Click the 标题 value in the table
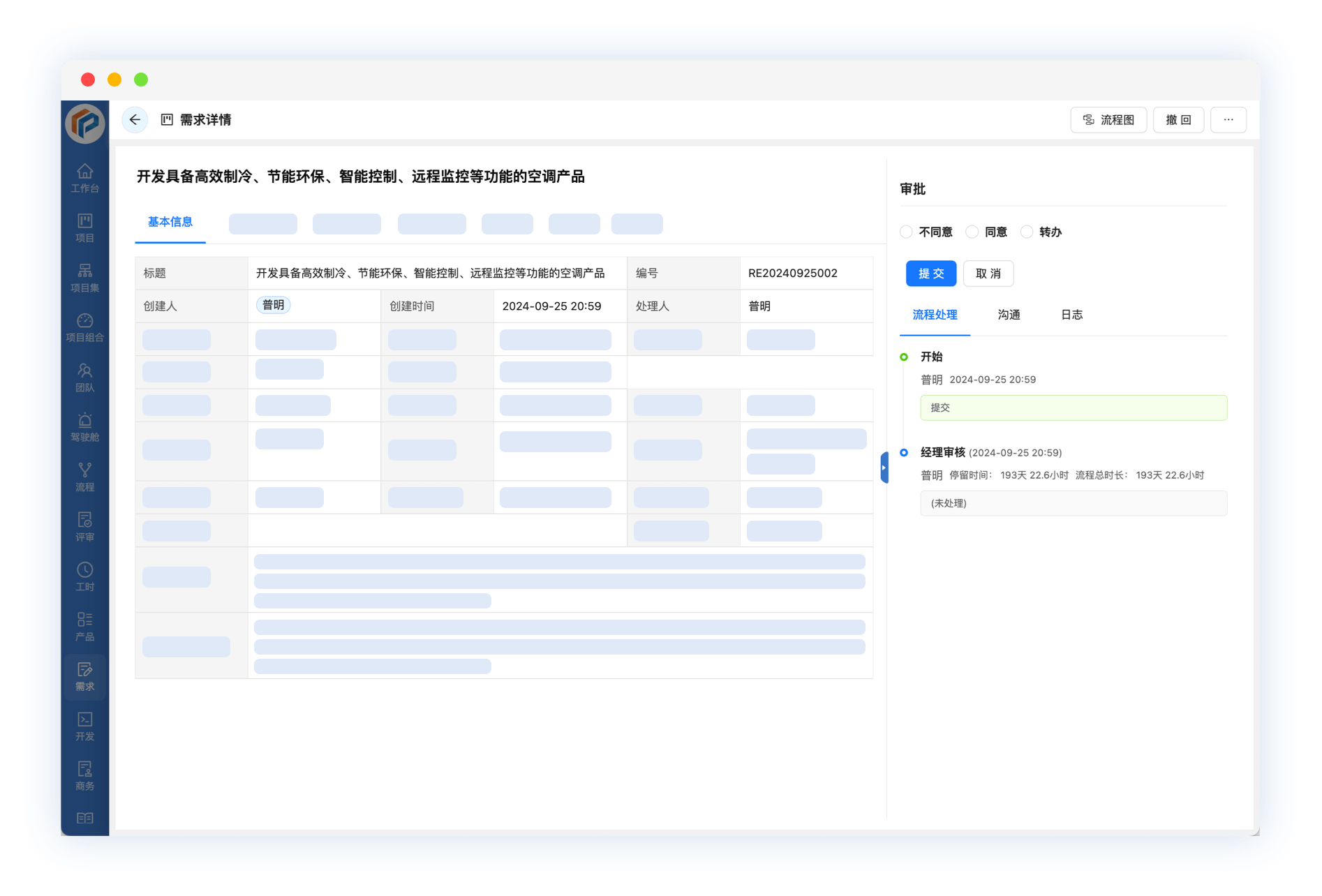The height and width of the screenshot is (896, 1322). click(430, 273)
